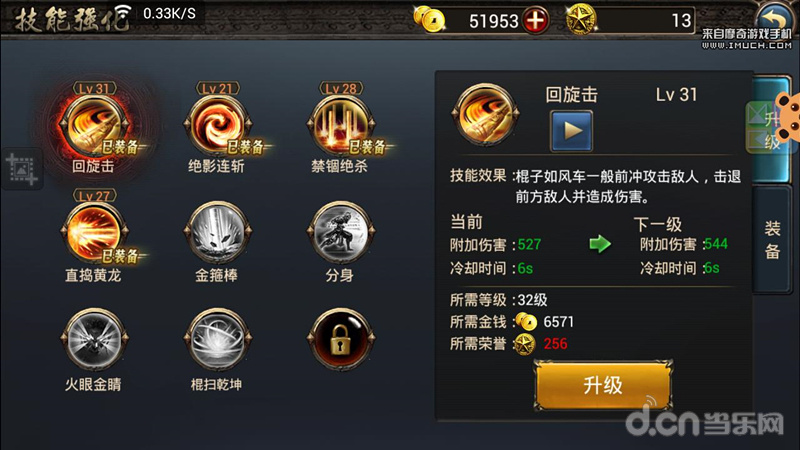Tap the 回旋击 thumbnail in detail panel
This screenshot has width=800, height=450.
click(x=485, y=114)
